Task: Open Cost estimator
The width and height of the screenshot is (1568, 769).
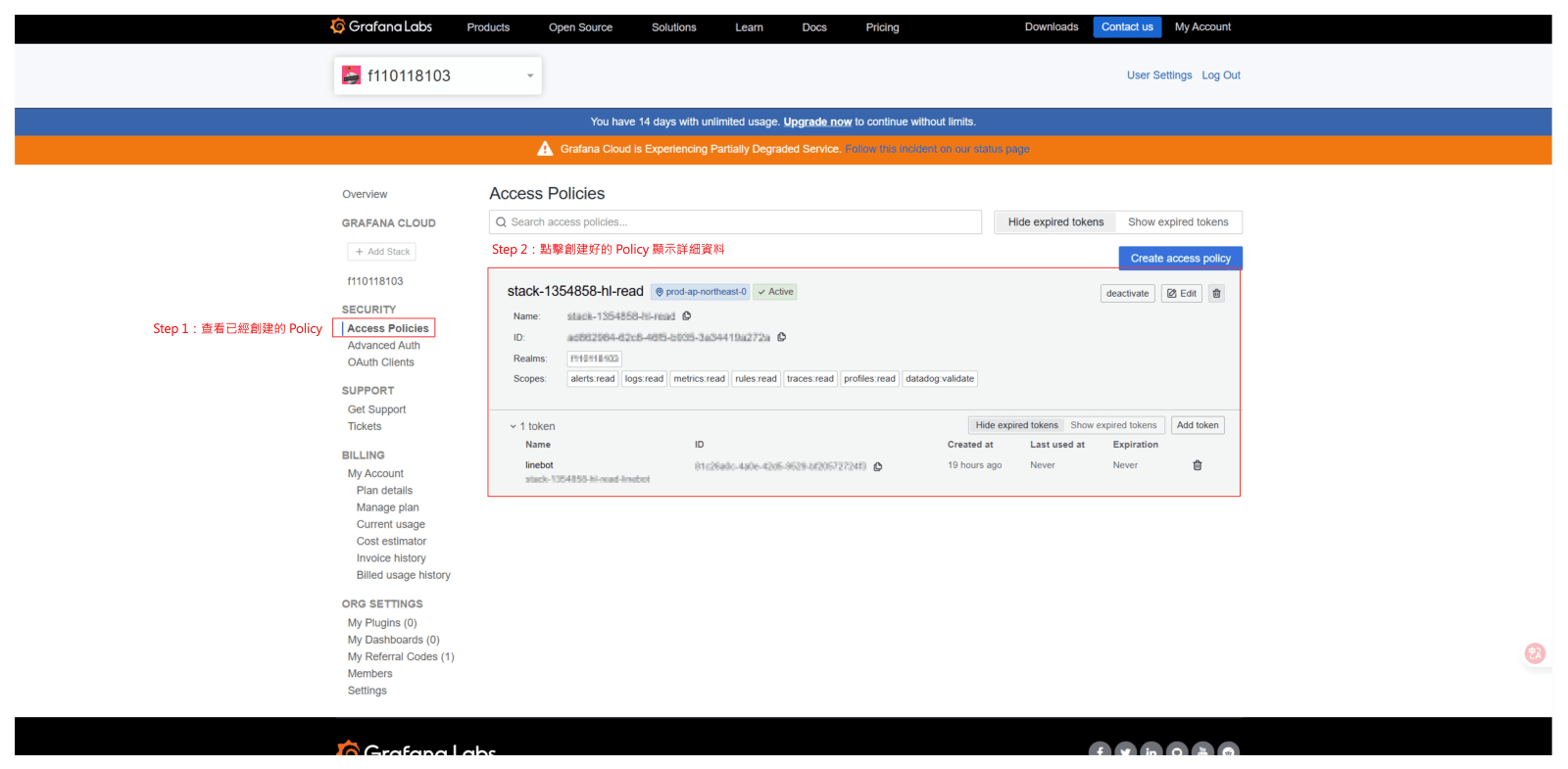Action: (391, 542)
